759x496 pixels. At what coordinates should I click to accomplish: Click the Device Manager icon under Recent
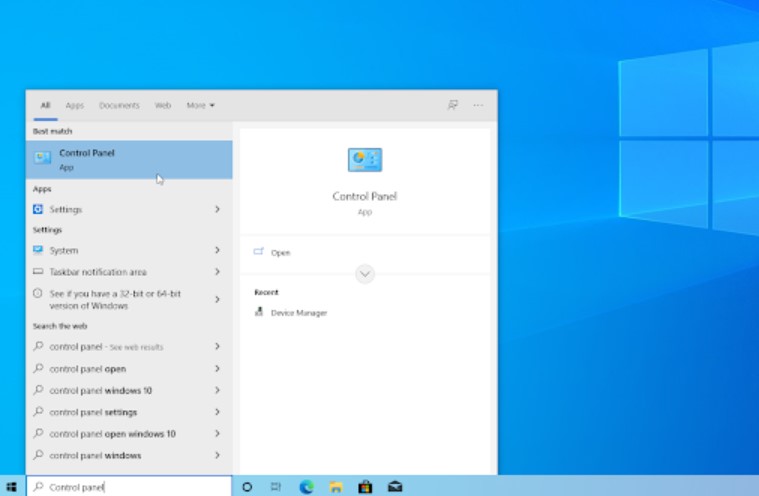pos(259,312)
